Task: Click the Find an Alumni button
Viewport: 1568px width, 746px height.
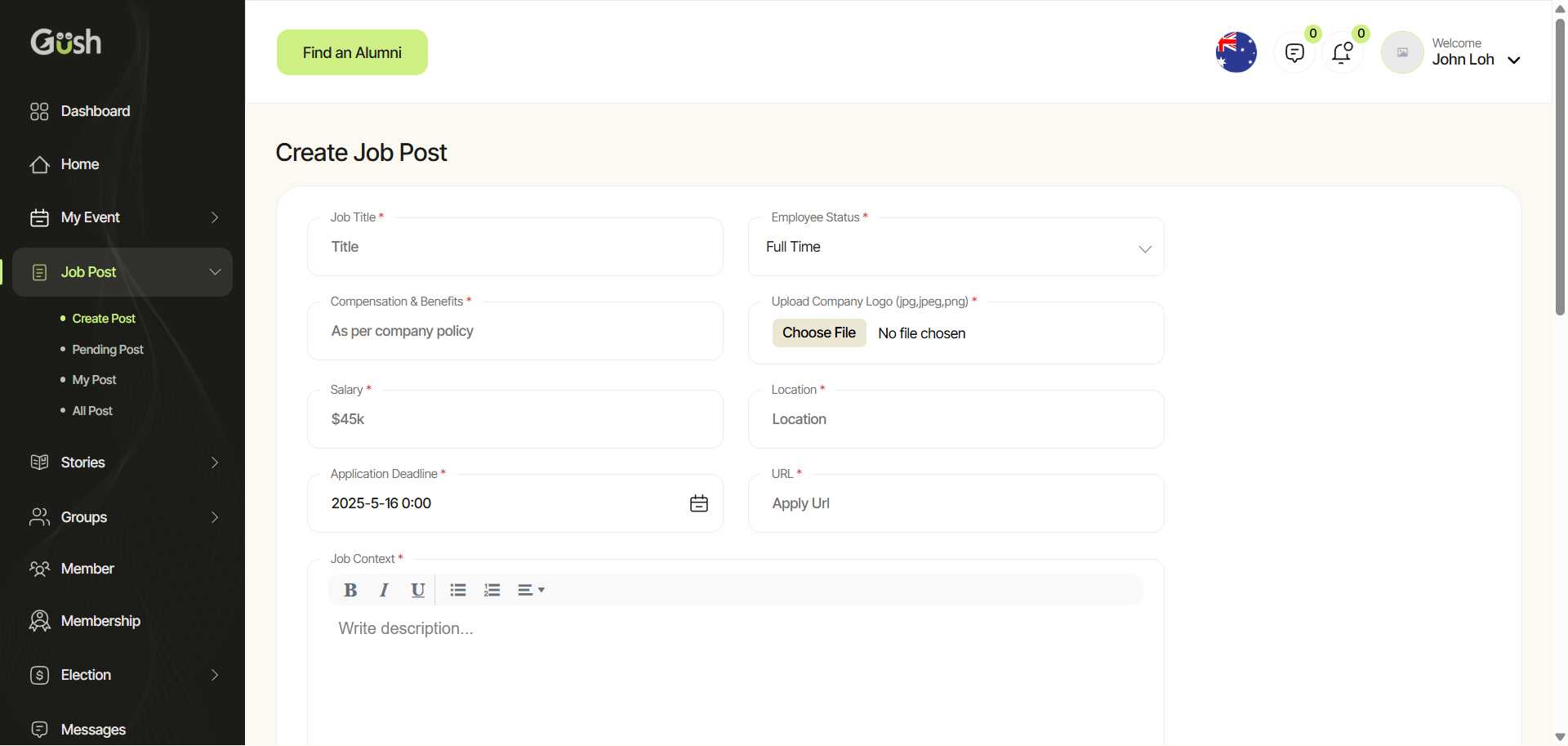Action: pyautogui.click(x=352, y=52)
